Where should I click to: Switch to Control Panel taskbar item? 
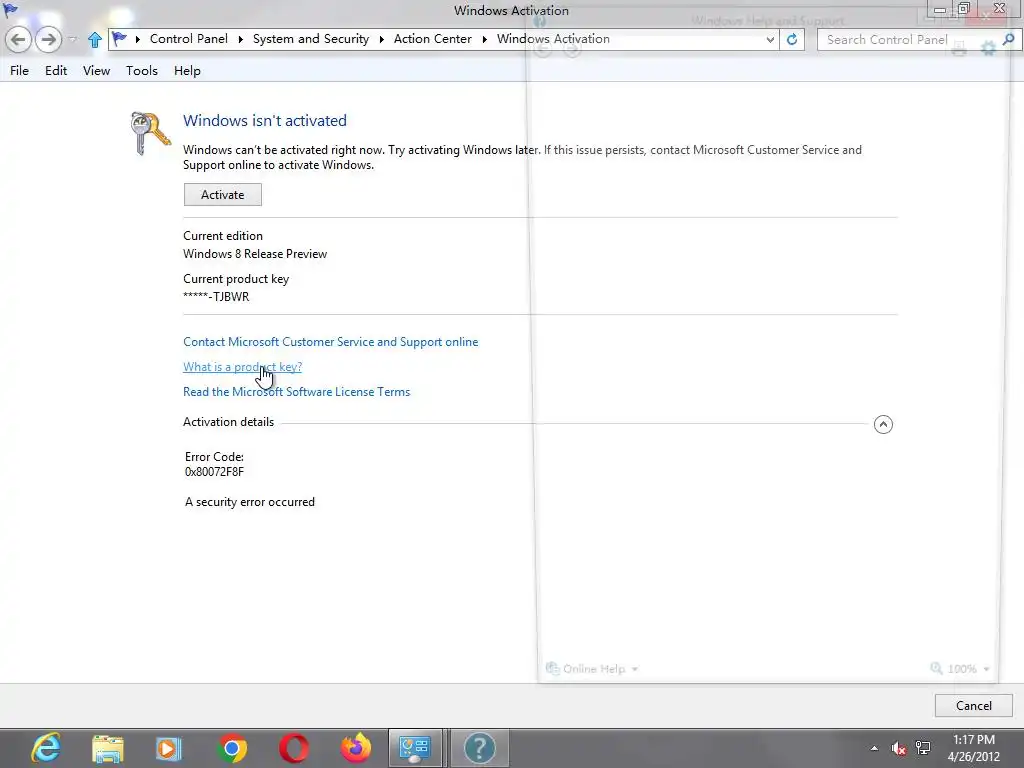coord(415,748)
